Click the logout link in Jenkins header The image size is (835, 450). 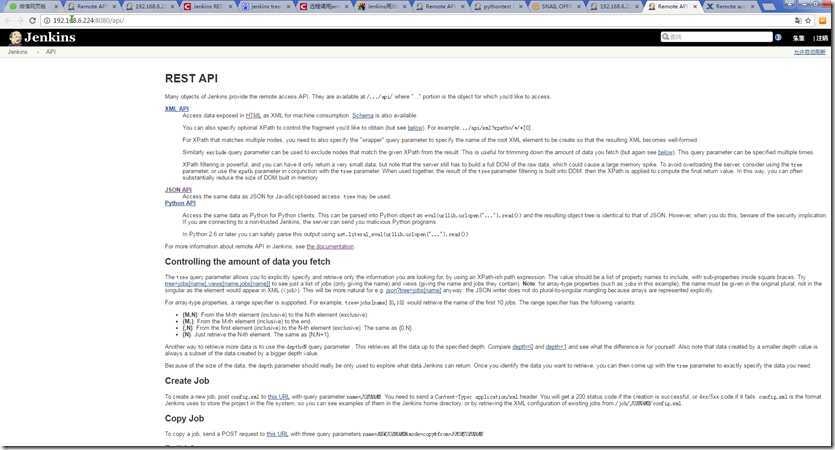821,38
